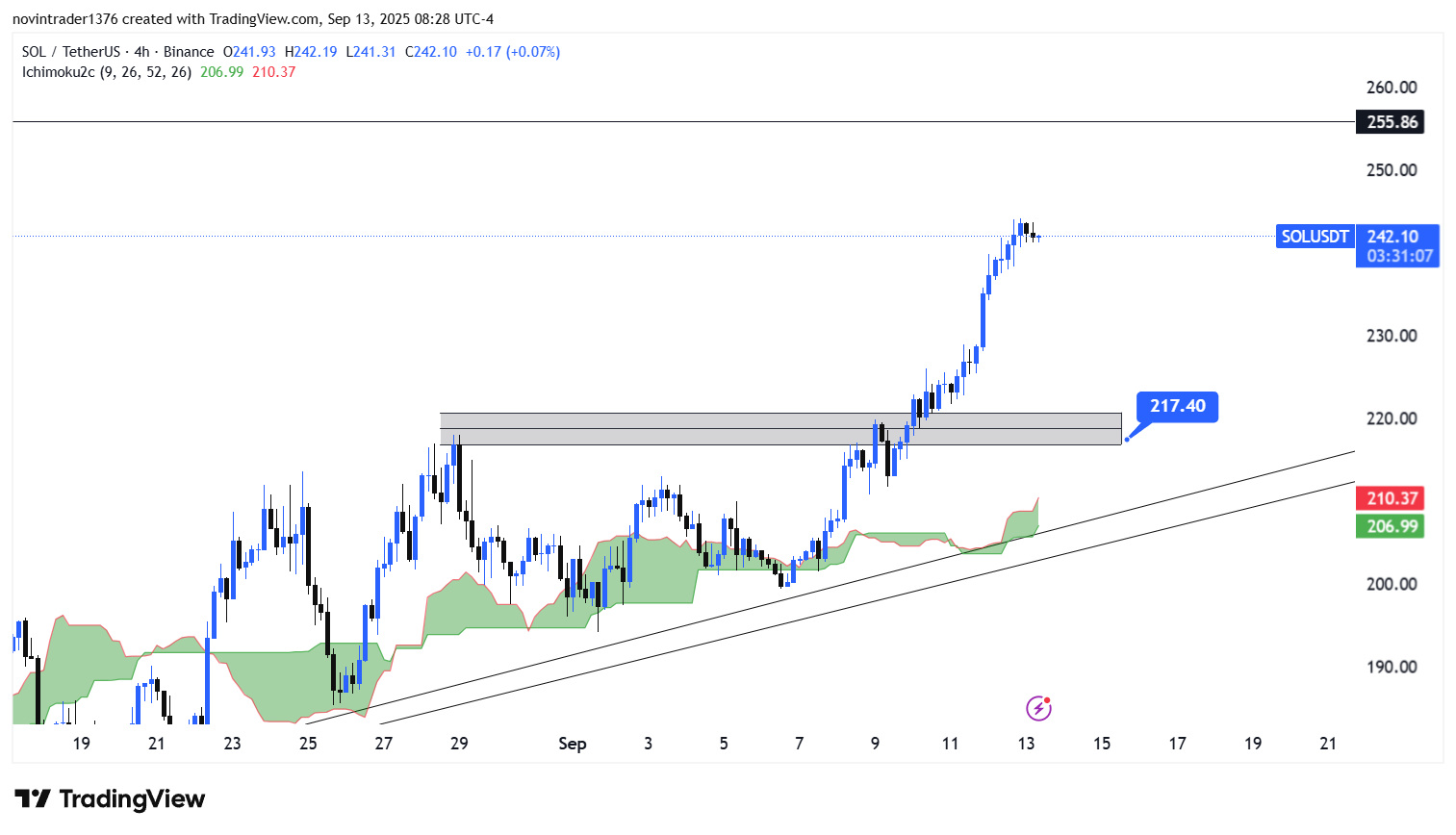
Task: Click the 4h timeframe in the chart title
Action: (x=141, y=52)
